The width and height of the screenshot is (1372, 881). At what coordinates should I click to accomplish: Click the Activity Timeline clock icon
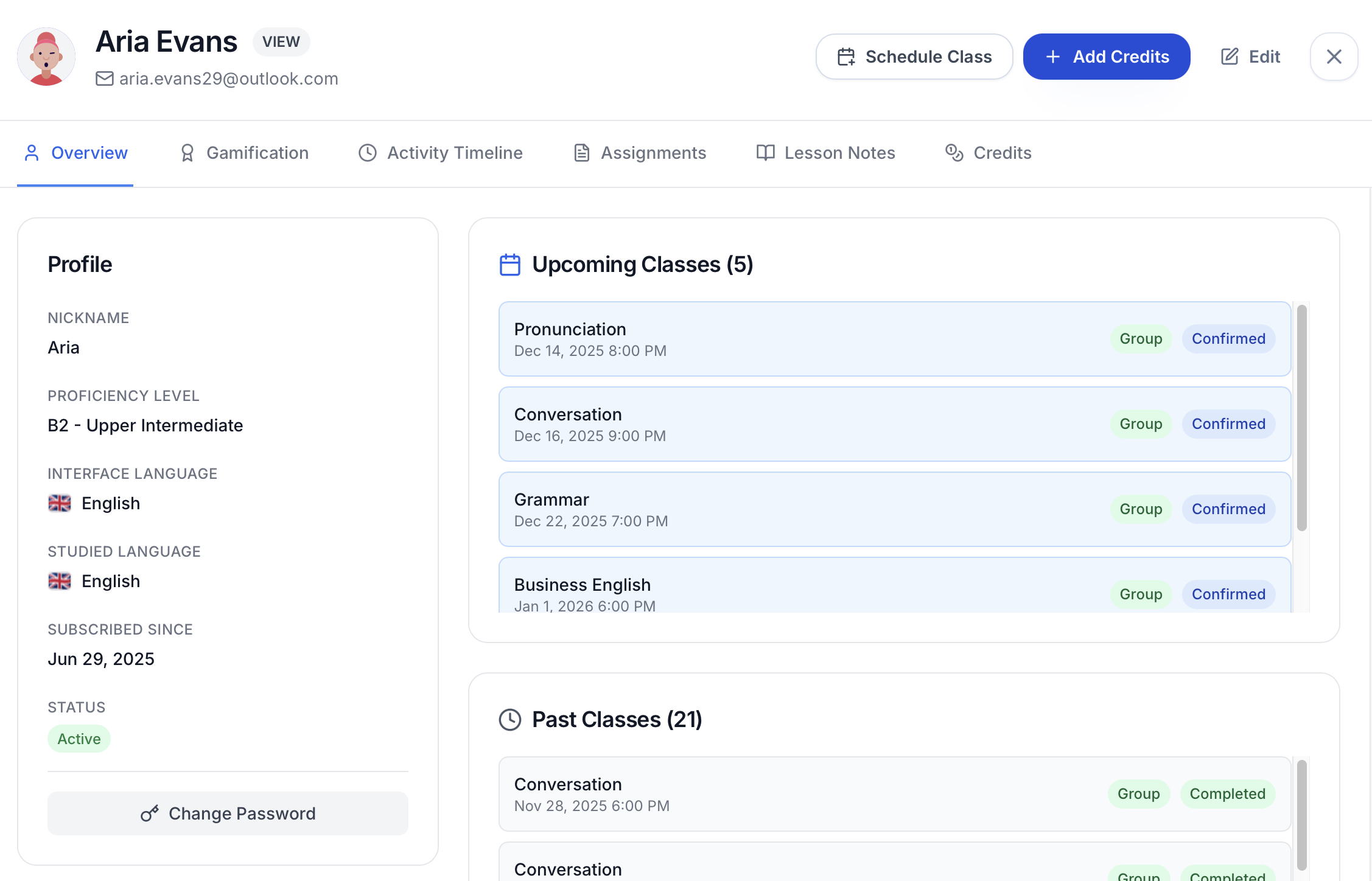tap(368, 153)
